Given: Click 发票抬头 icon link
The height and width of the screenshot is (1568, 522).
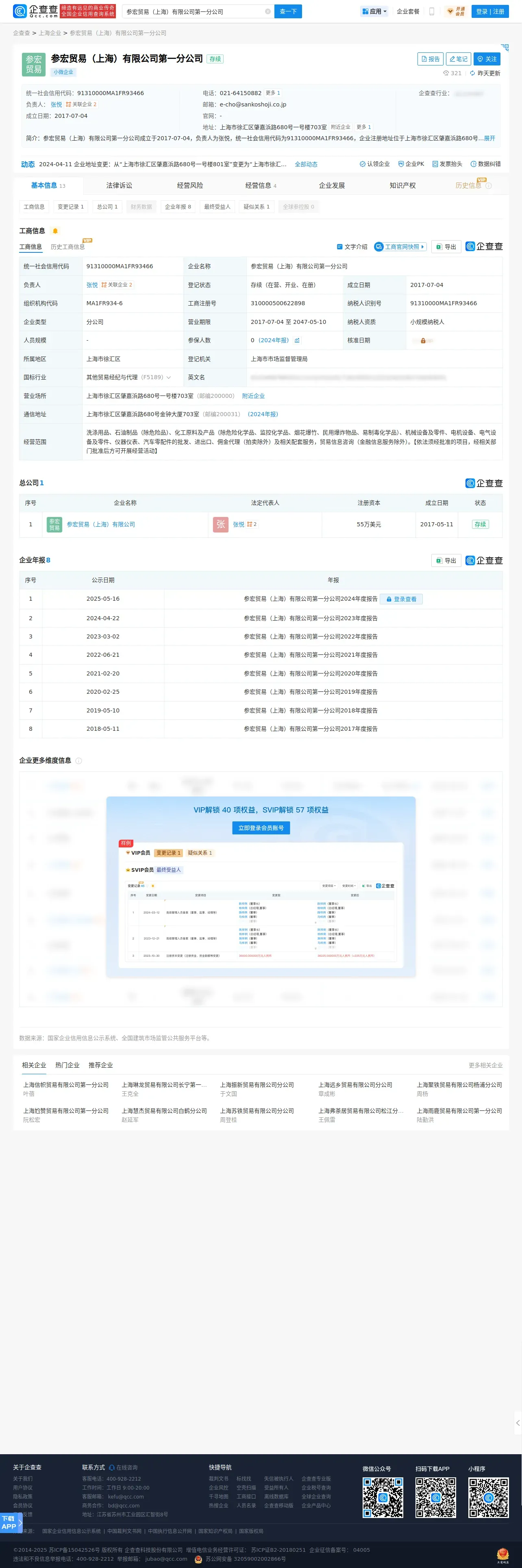Looking at the screenshot, I should [447, 164].
